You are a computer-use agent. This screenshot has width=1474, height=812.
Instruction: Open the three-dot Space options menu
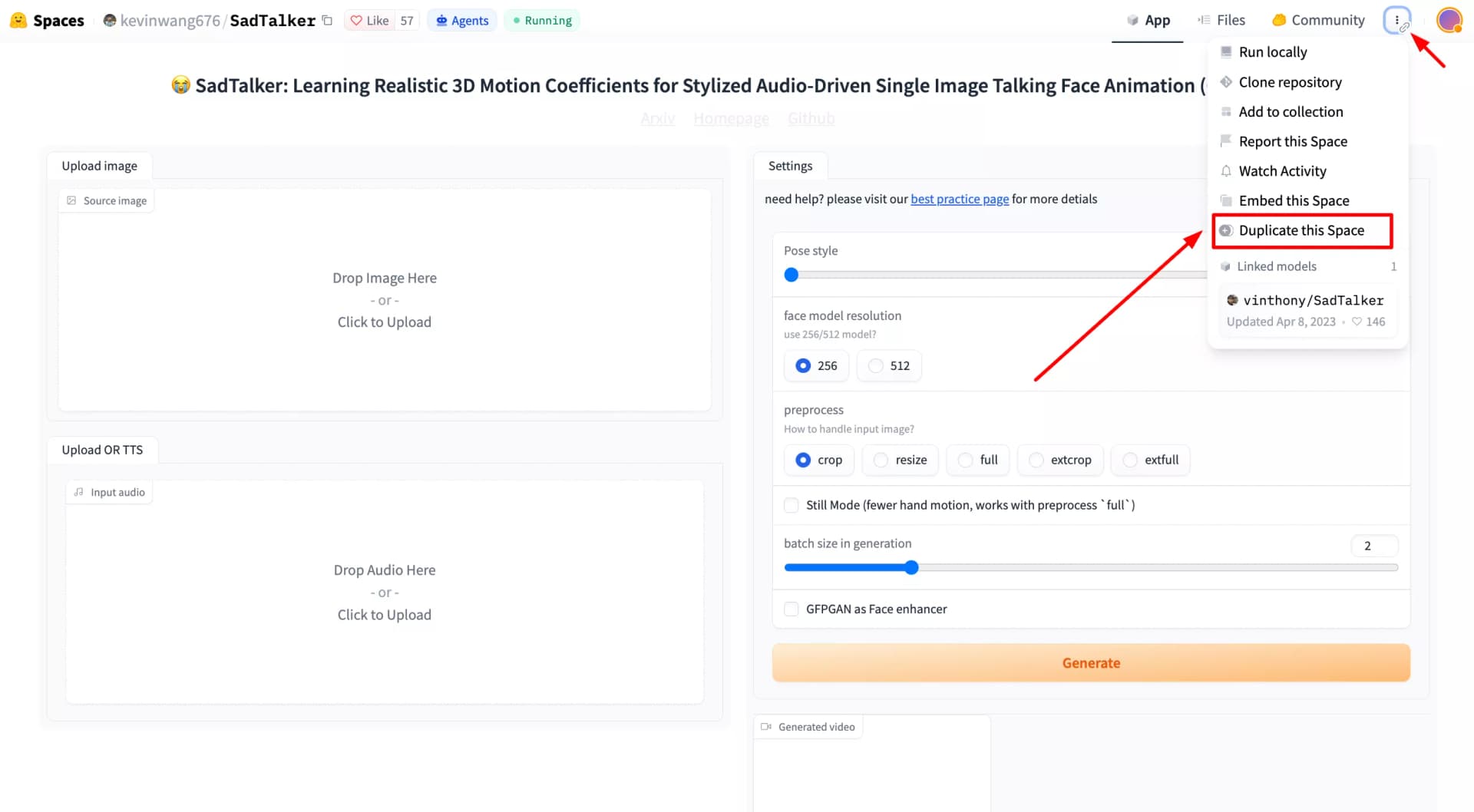coord(1396,21)
